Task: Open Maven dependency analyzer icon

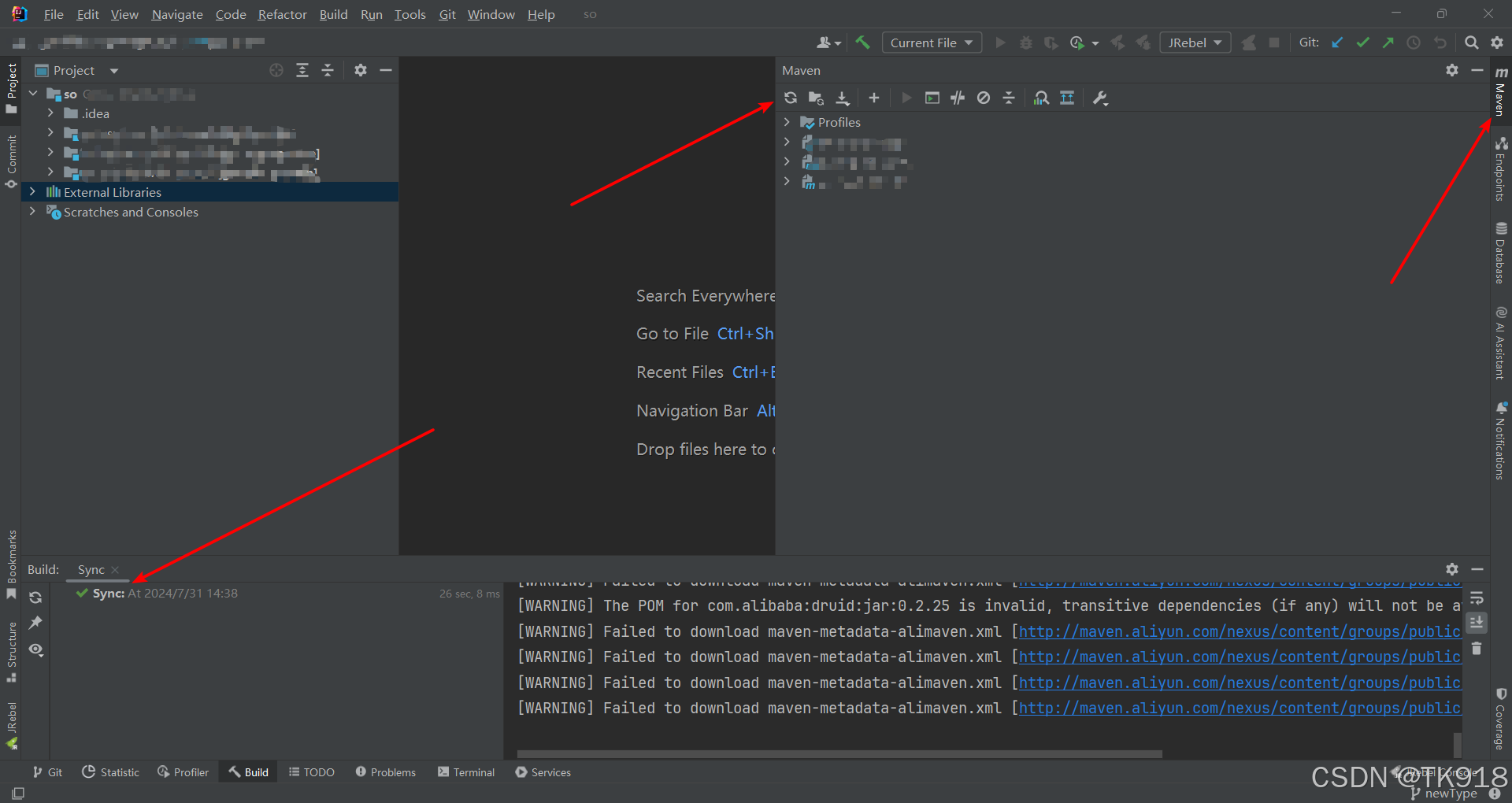Action: click(x=1041, y=98)
